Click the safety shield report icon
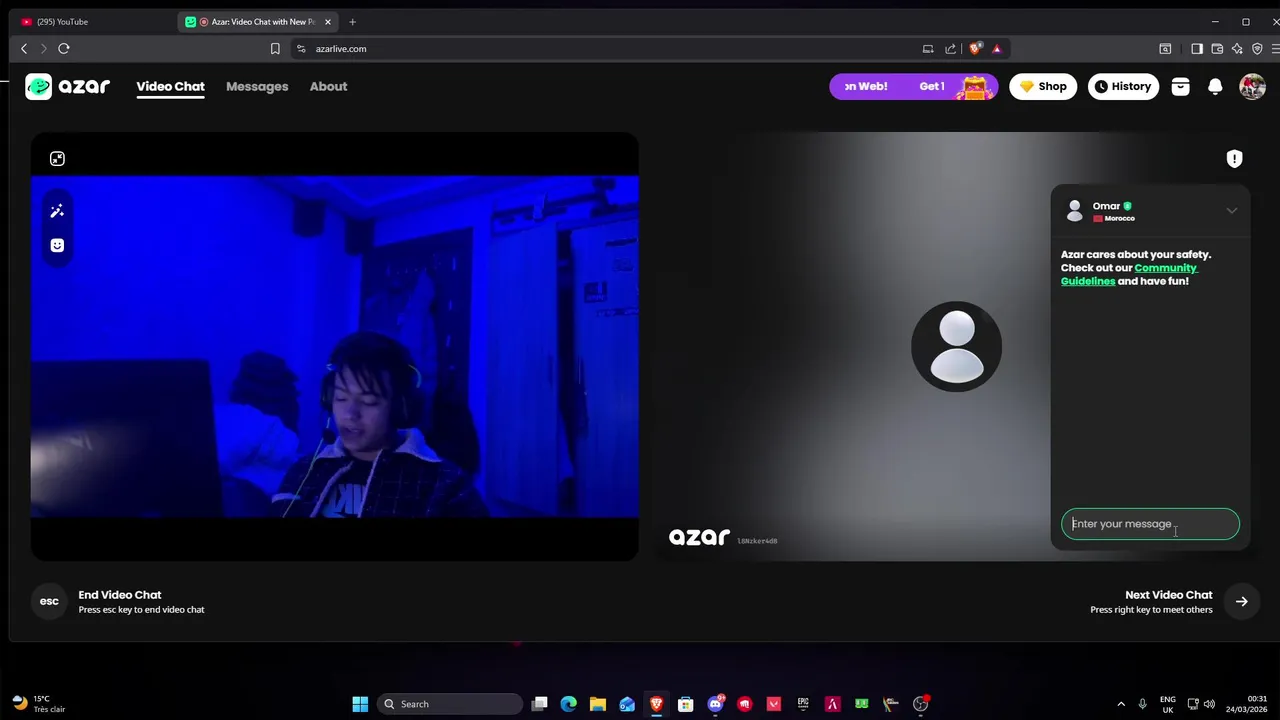Image resolution: width=1280 pixels, height=720 pixels. point(1234,159)
